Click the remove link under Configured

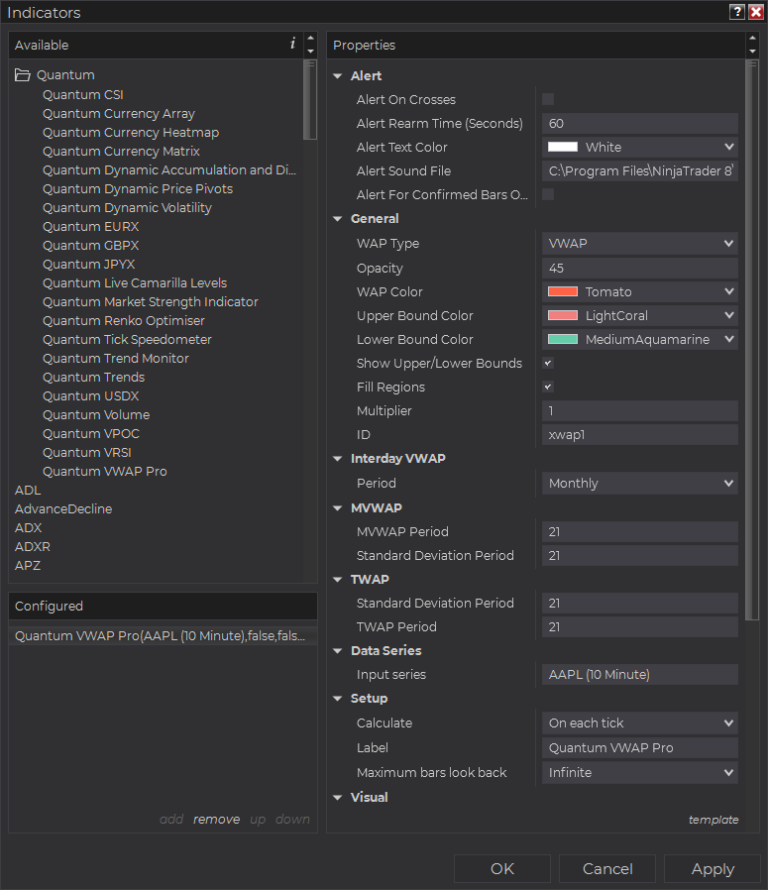pos(216,819)
